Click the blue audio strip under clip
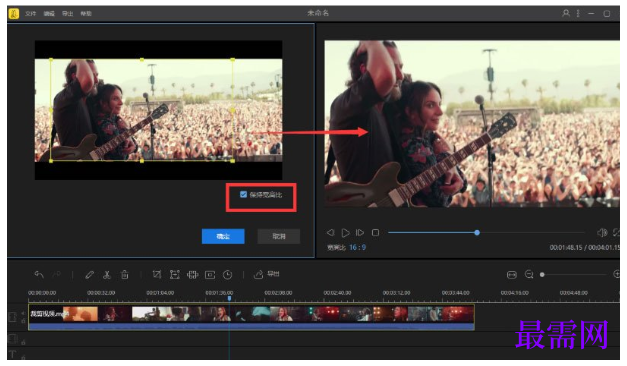The height and width of the screenshot is (366, 627). pyautogui.click(x=251, y=326)
